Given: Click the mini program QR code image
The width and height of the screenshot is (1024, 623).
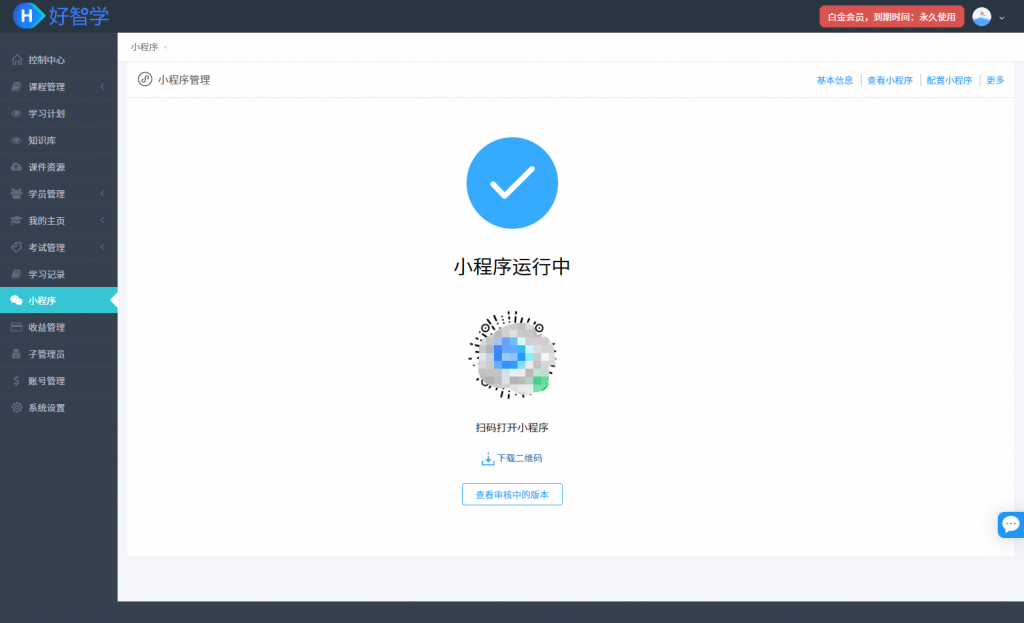Looking at the screenshot, I should click(512, 355).
